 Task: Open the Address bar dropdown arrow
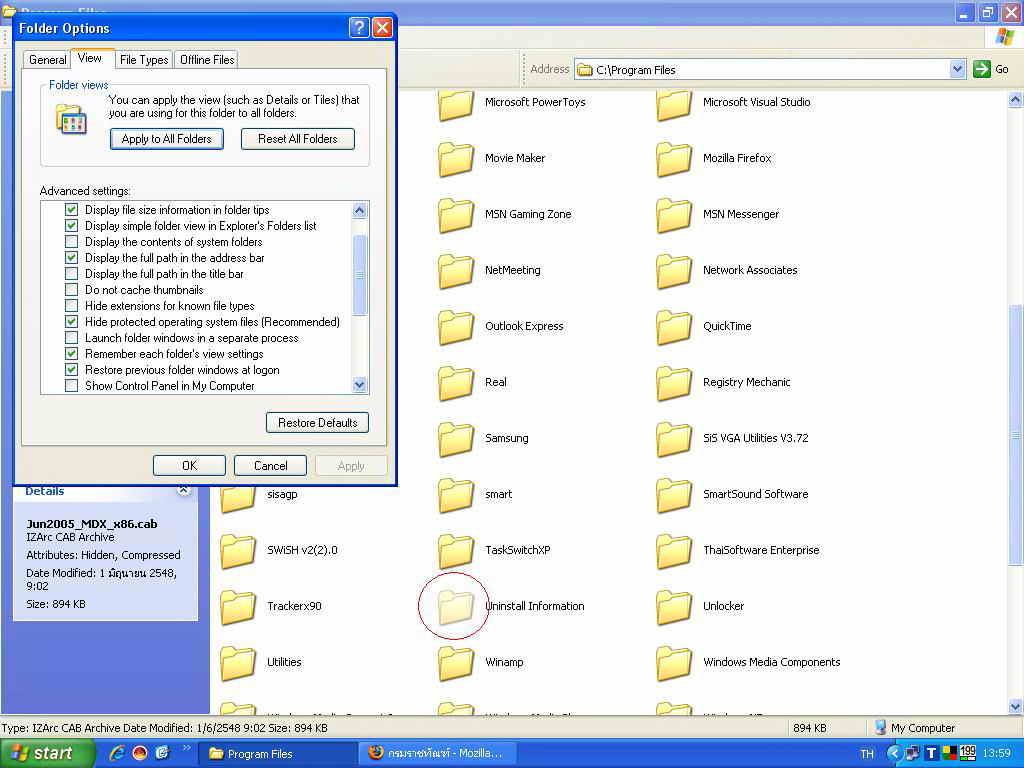click(x=957, y=69)
